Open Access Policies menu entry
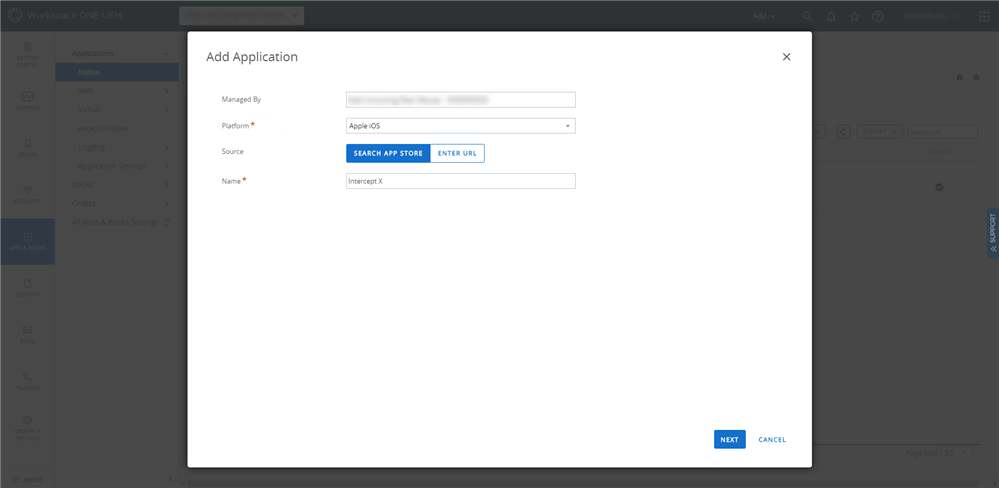 (x=103, y=128)
